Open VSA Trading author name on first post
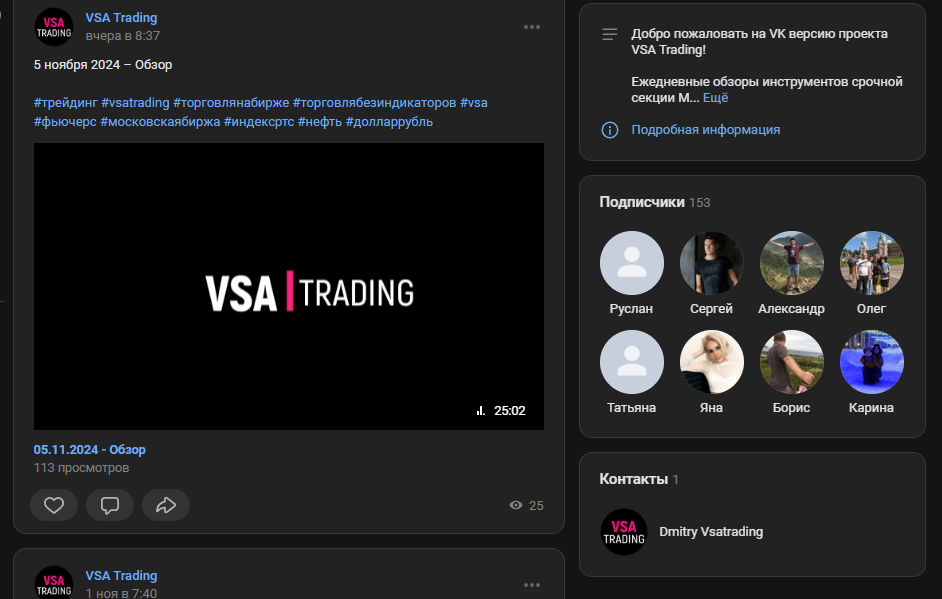The height and width of the screenshot is (599, 942). click(x=121, y=18)
